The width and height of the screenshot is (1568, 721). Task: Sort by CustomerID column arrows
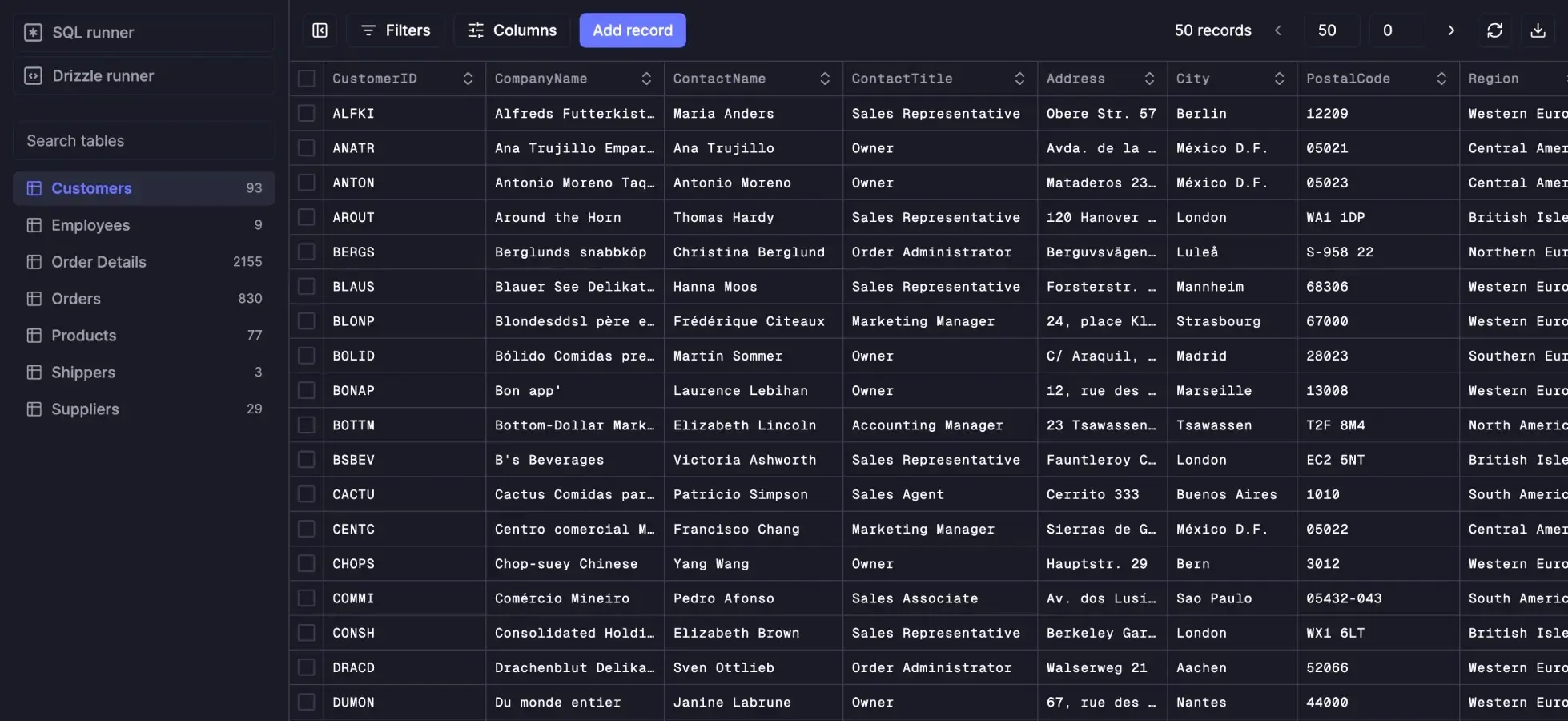(468, 79)
